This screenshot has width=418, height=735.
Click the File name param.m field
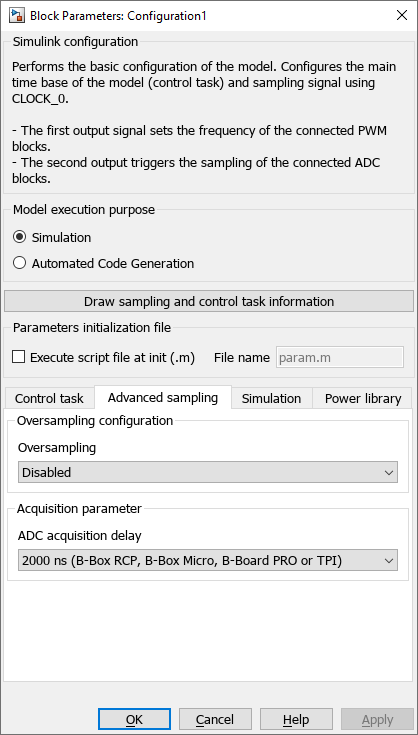click(x=340, y=357)
